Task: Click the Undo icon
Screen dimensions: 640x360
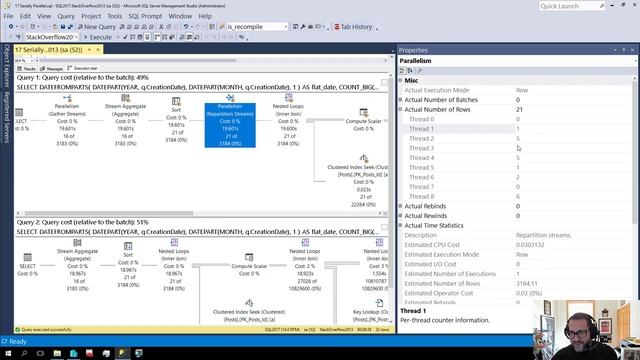Action: [186, 27]
